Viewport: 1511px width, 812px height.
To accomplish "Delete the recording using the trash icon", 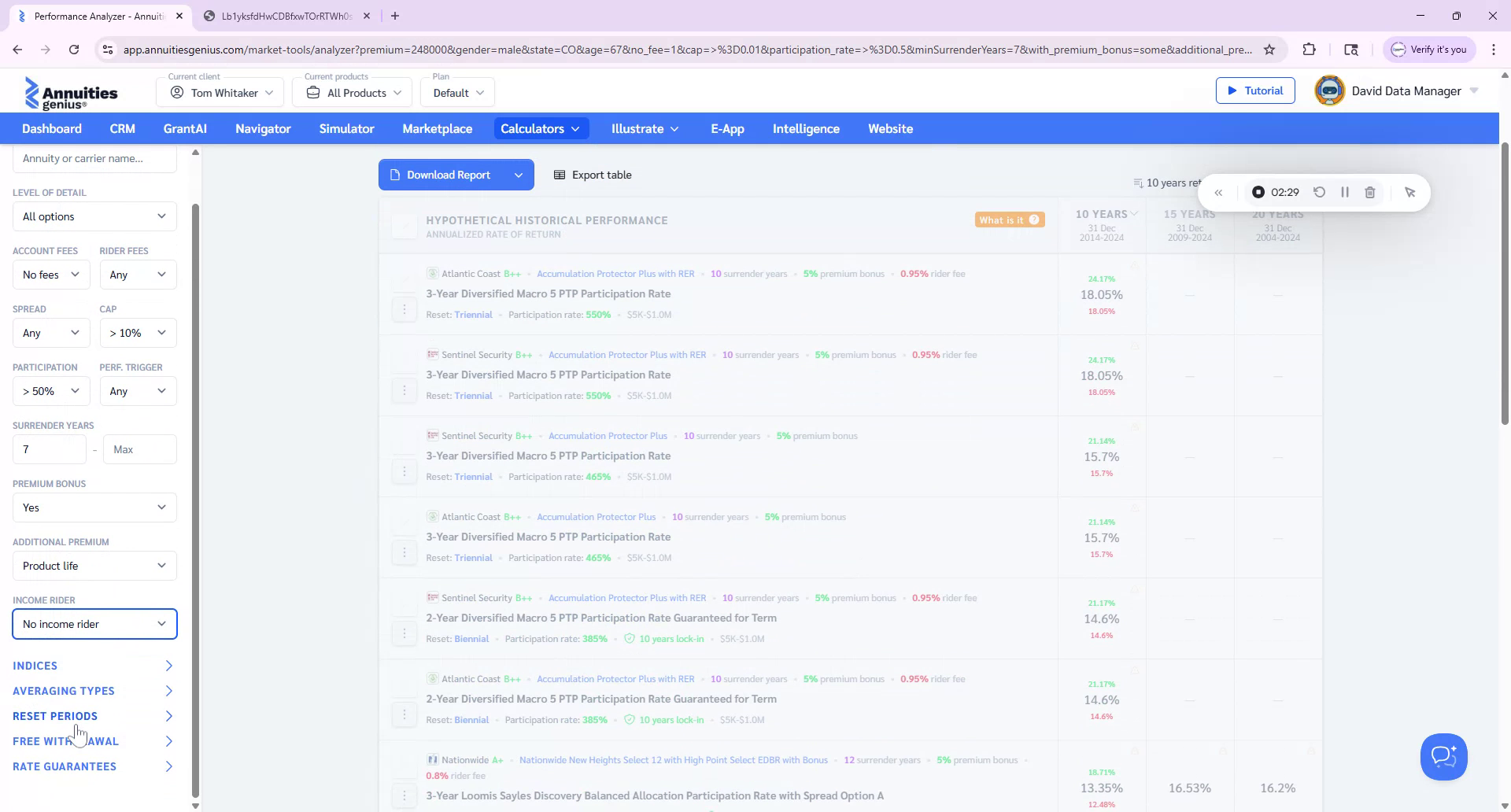I will tap(1370, 192).
